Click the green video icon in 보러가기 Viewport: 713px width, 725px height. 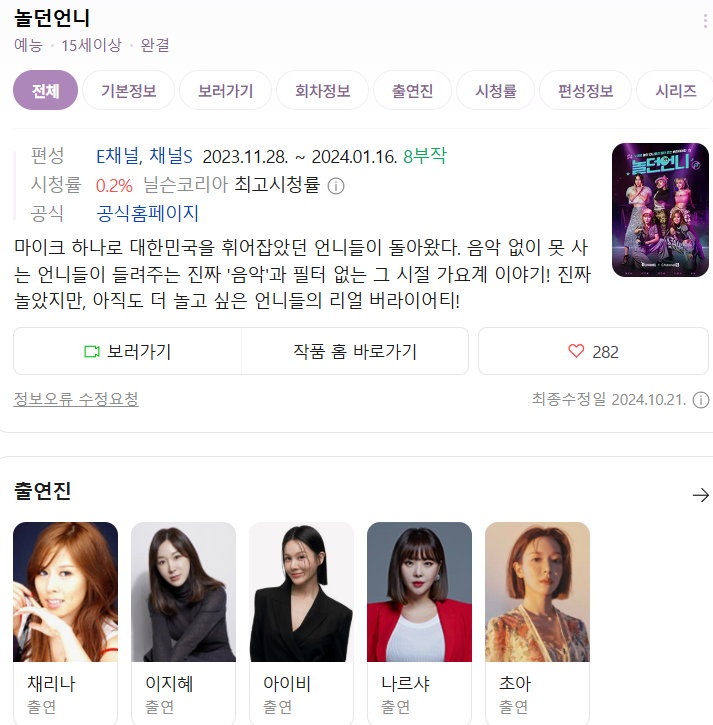[92, 351]
